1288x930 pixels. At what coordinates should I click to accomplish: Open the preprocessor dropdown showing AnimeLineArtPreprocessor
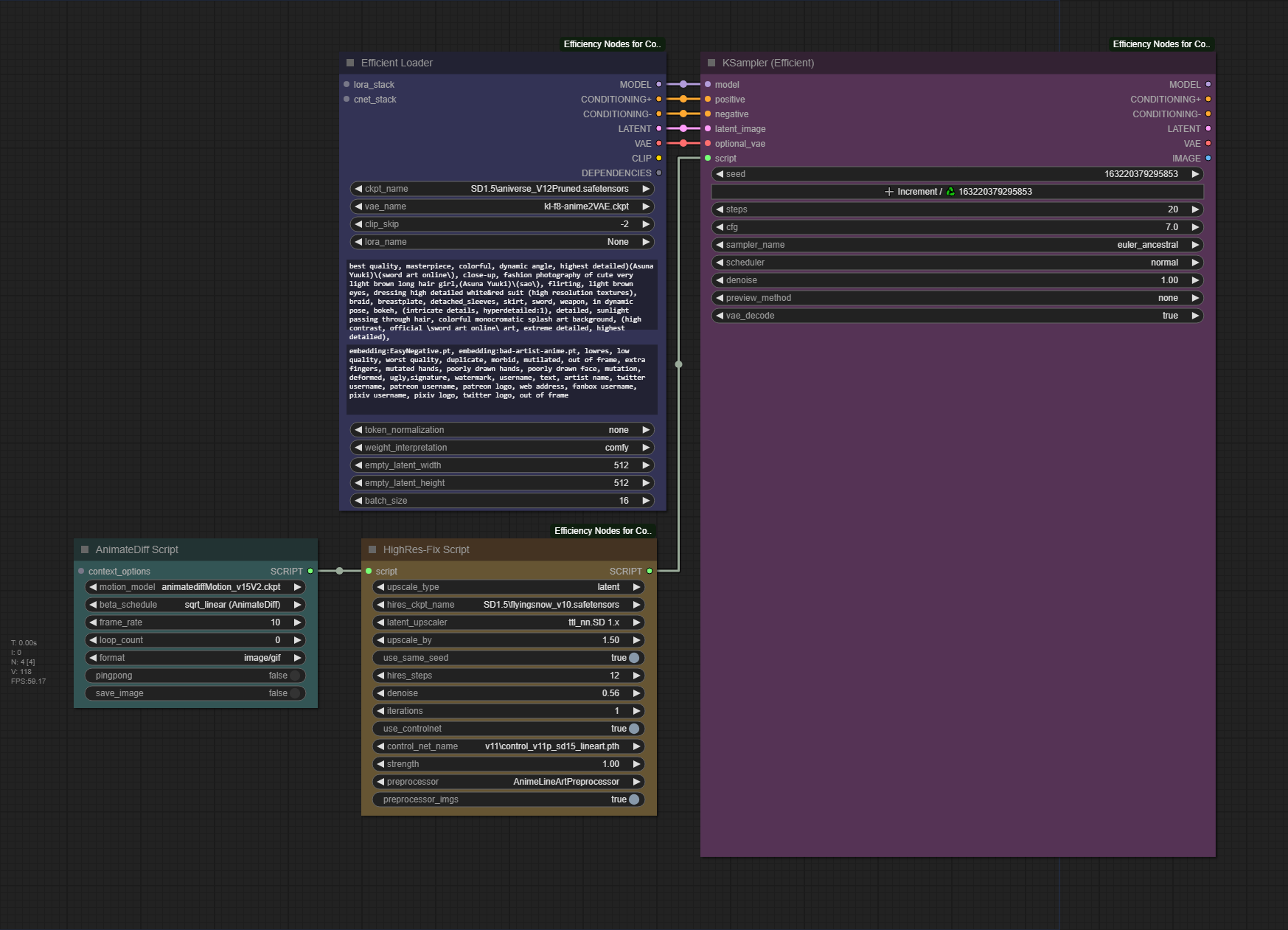[x=509, y=782]
